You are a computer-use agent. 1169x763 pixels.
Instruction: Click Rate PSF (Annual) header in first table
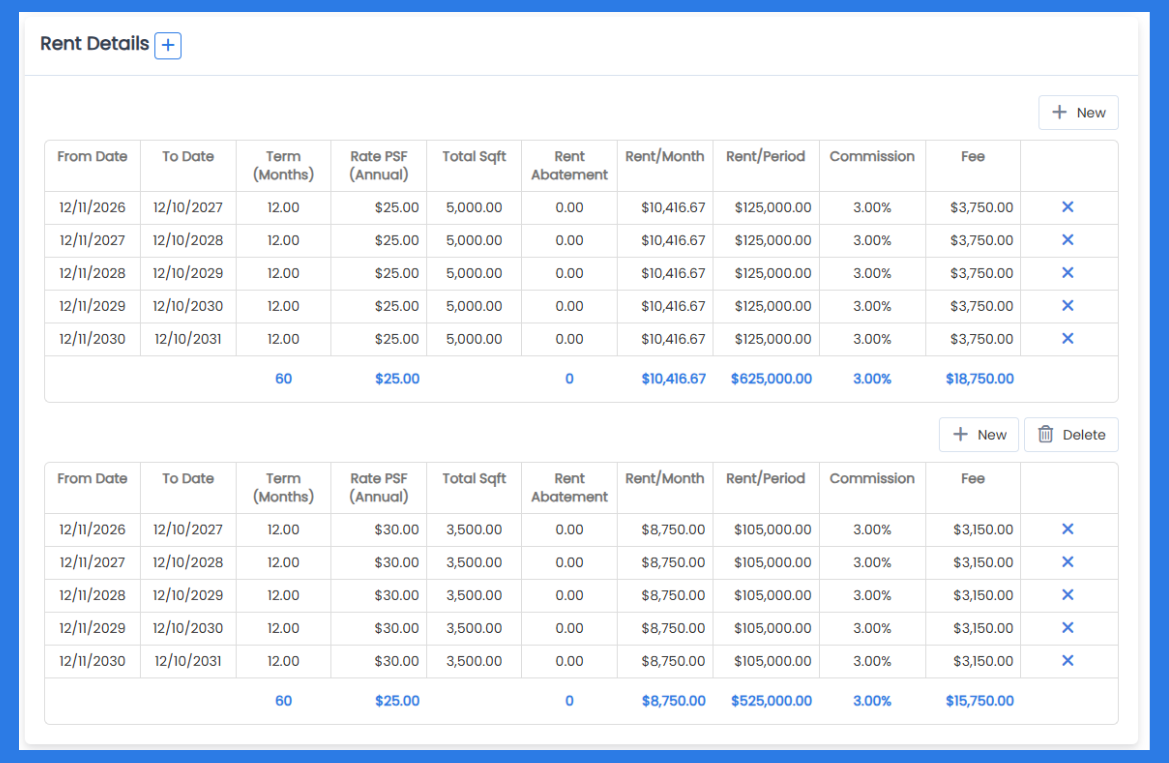[x=379, y=166]
